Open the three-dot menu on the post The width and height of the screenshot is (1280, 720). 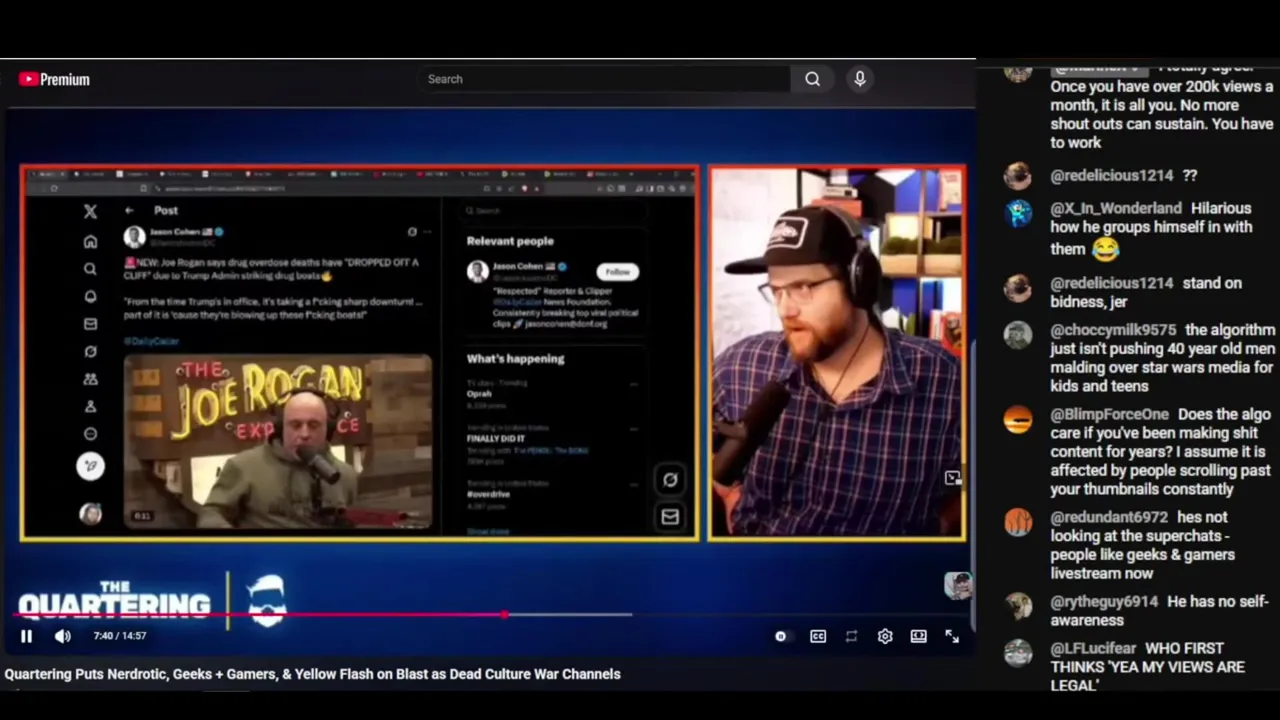(x=428, y=232)
